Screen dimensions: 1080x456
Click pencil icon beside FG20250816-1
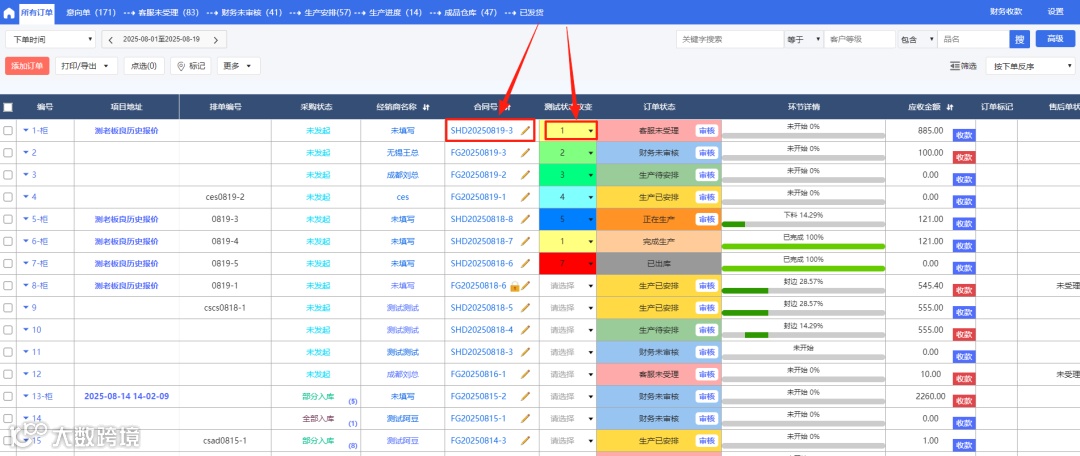pyautogui.click(x=526, y=374)
